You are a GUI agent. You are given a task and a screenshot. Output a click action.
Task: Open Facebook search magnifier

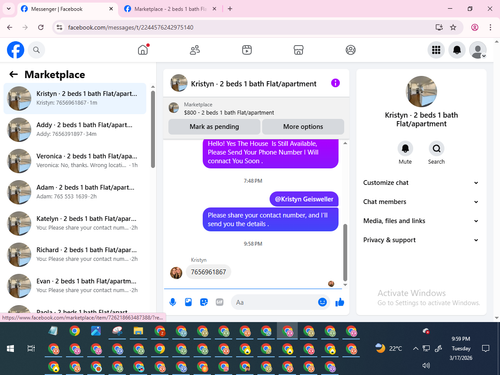[x=36, y=50]
